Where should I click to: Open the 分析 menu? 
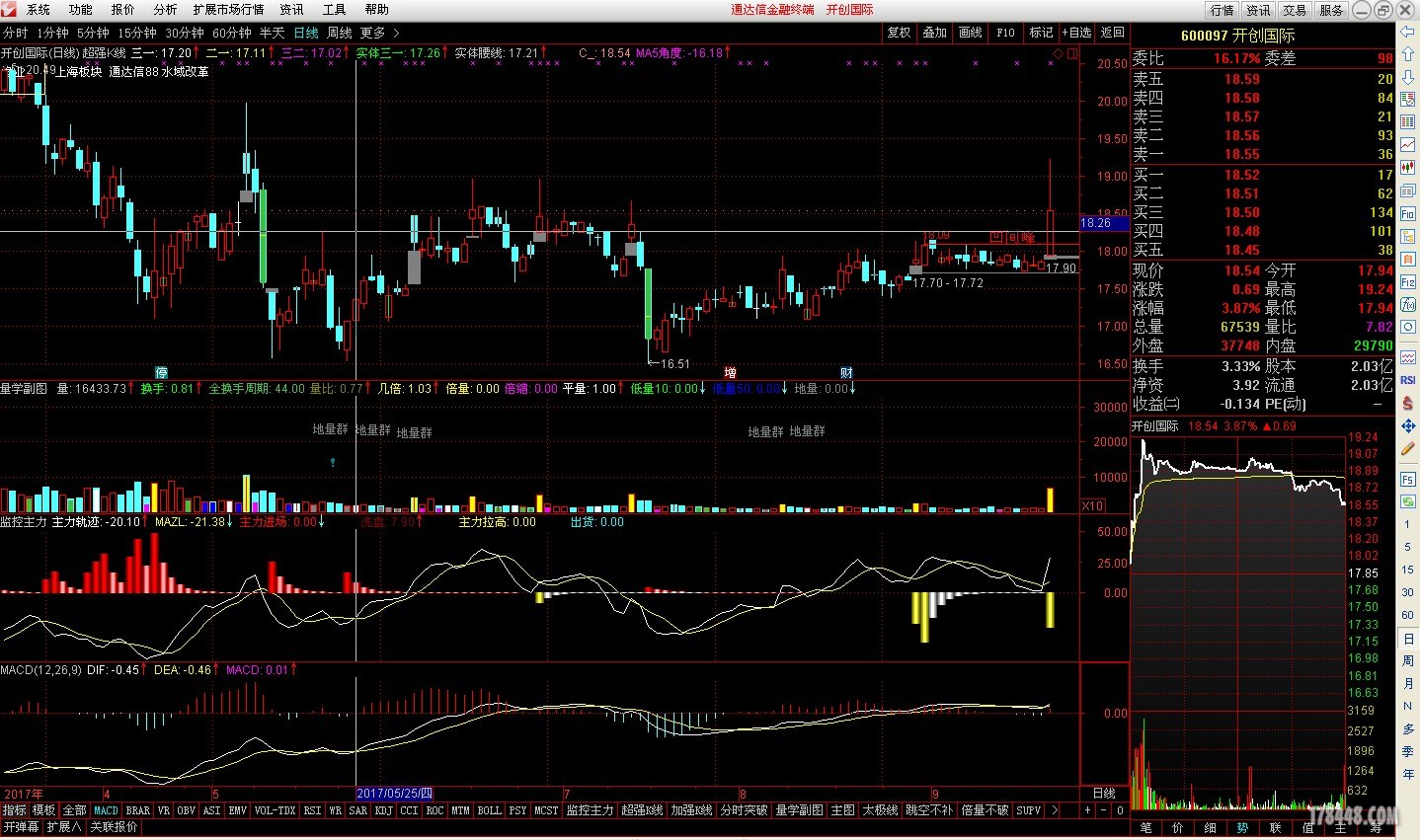(165, 10)
